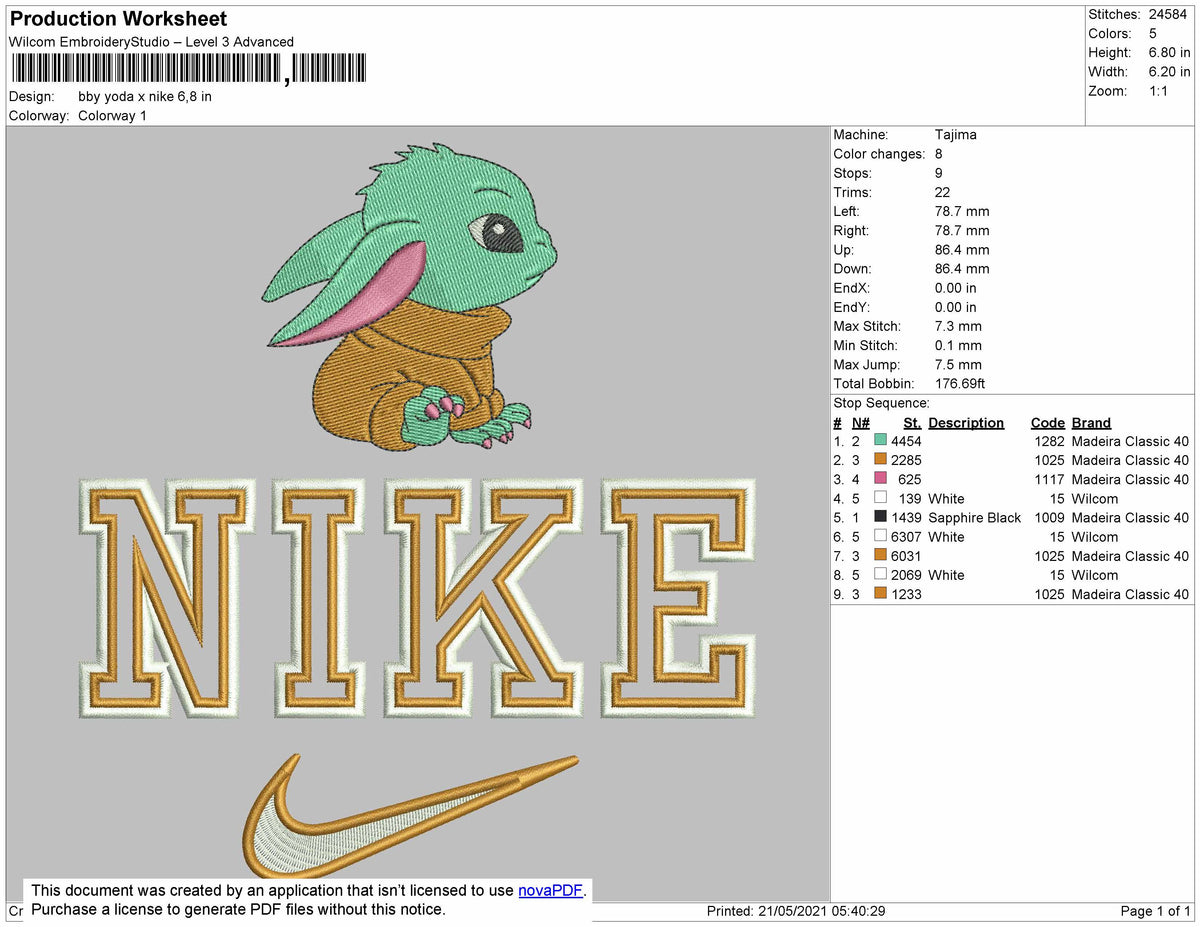The image size is (1200, 927).
Task: Select the Zoom value 1:1
Action: tap(1158, 90)
